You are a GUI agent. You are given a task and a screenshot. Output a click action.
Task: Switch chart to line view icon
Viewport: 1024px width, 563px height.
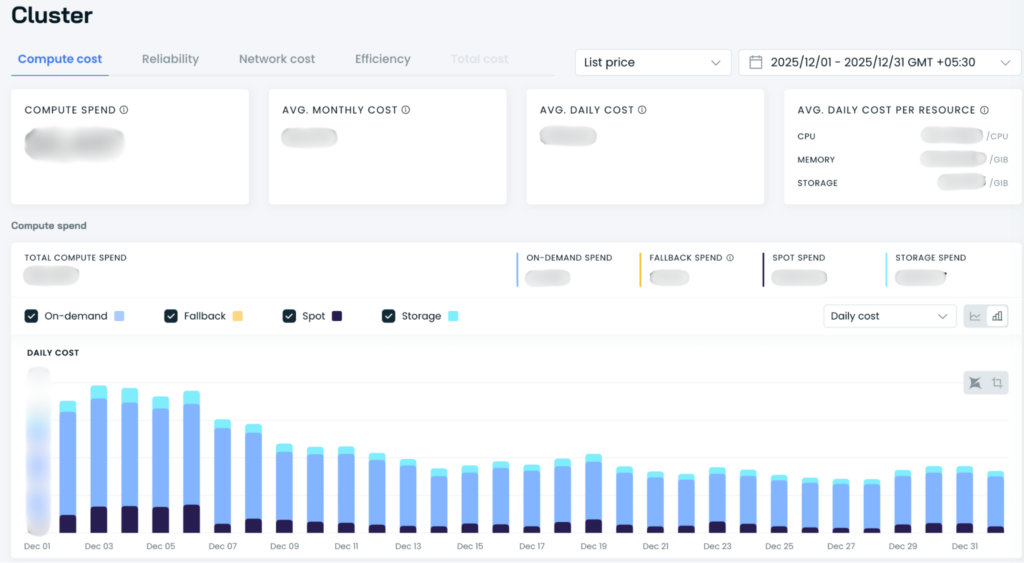pos(975,316)
